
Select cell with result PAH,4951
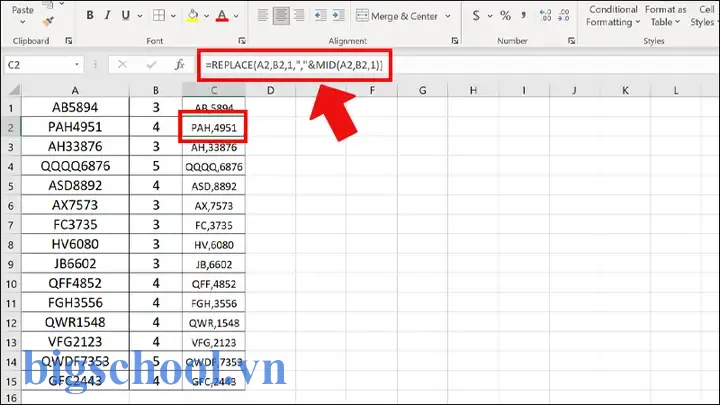[x=214, y=127]
